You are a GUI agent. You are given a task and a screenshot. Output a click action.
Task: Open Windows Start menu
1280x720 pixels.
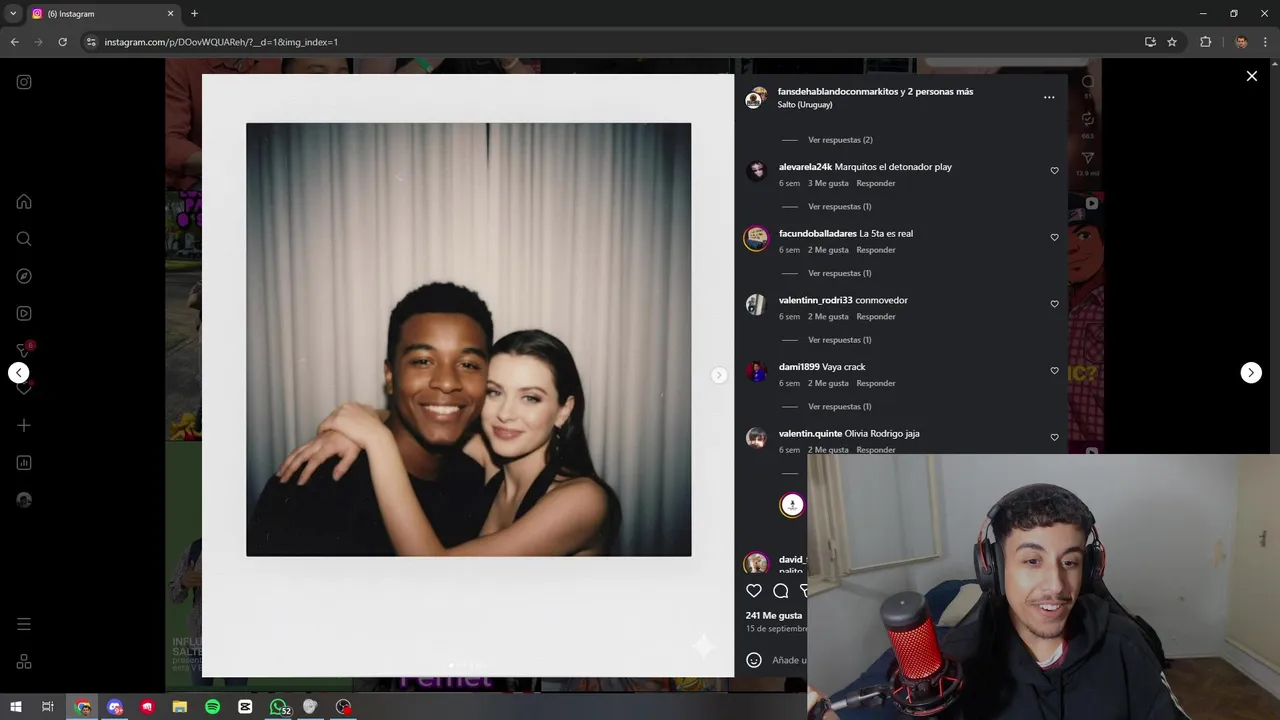(16, 707)
